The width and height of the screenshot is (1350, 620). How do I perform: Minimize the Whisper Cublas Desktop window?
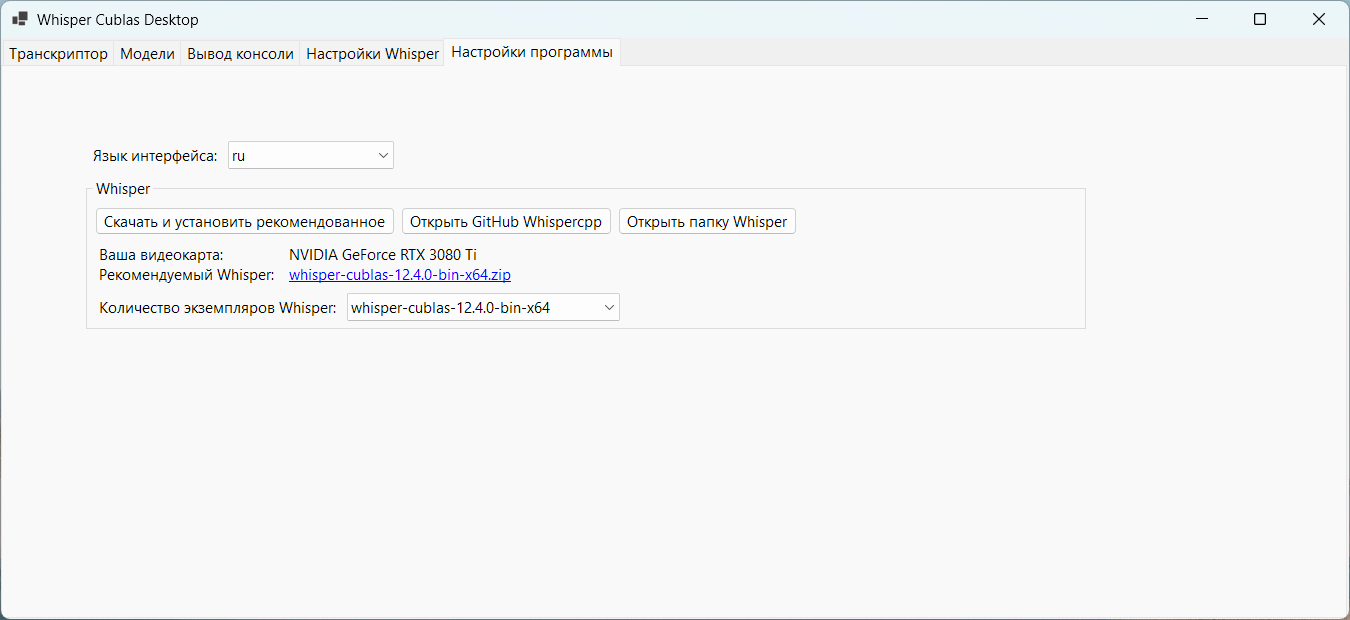tap(1201, 19)
